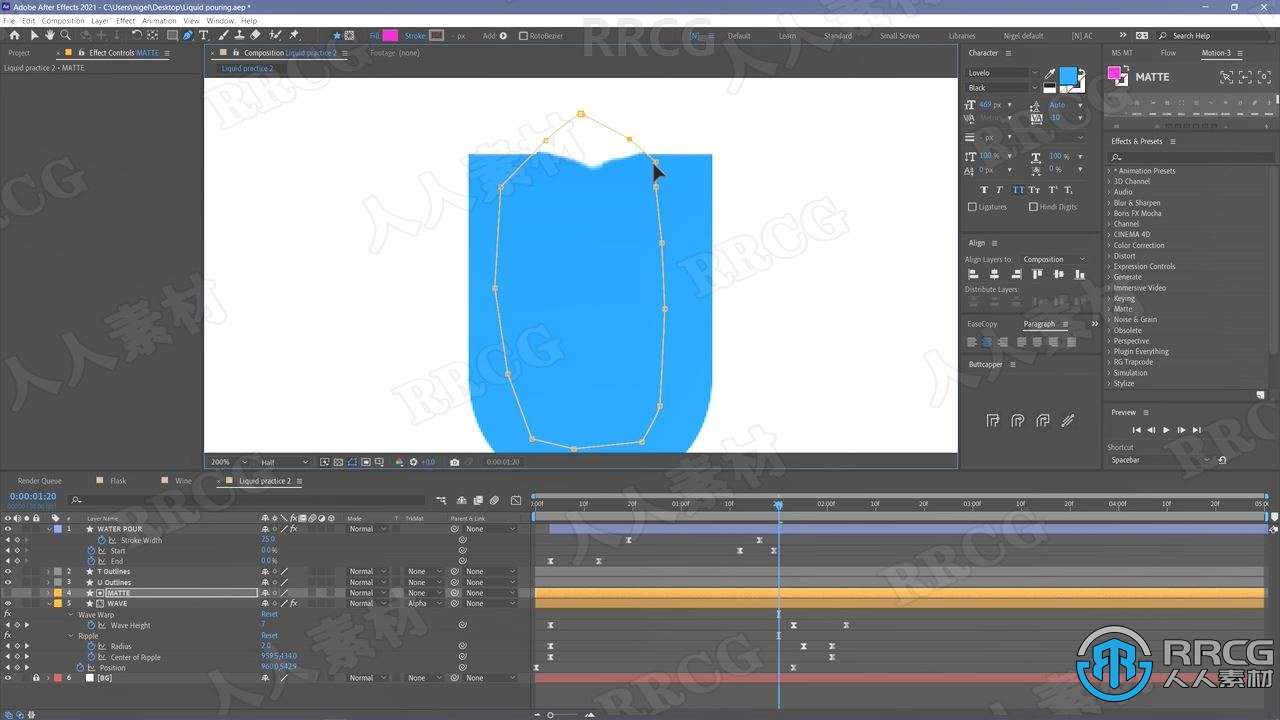Image resolution: width=1280 pixels, height=720 pixels.
Task: Enable the RotoBezier checkbox
Action: tap(523, 35)
